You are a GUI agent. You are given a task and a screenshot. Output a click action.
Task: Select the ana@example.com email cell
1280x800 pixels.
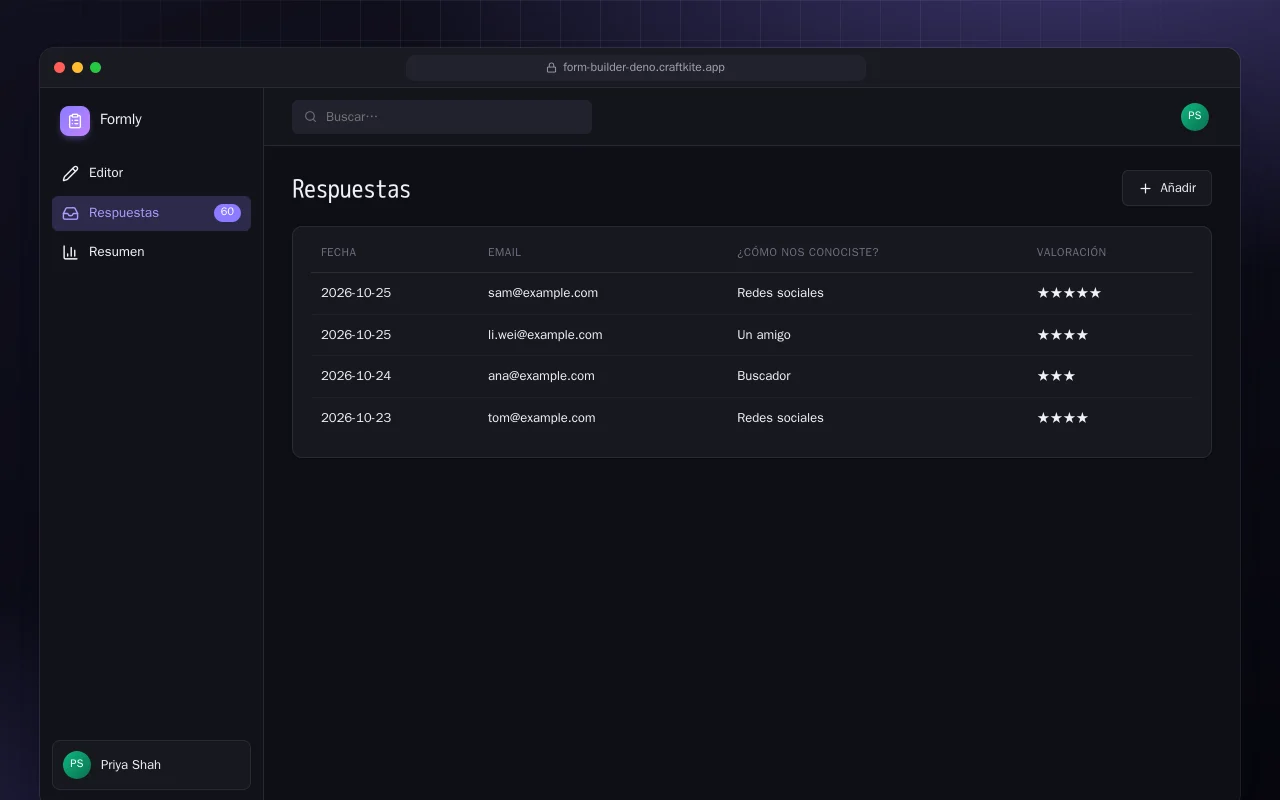[541, 376]
